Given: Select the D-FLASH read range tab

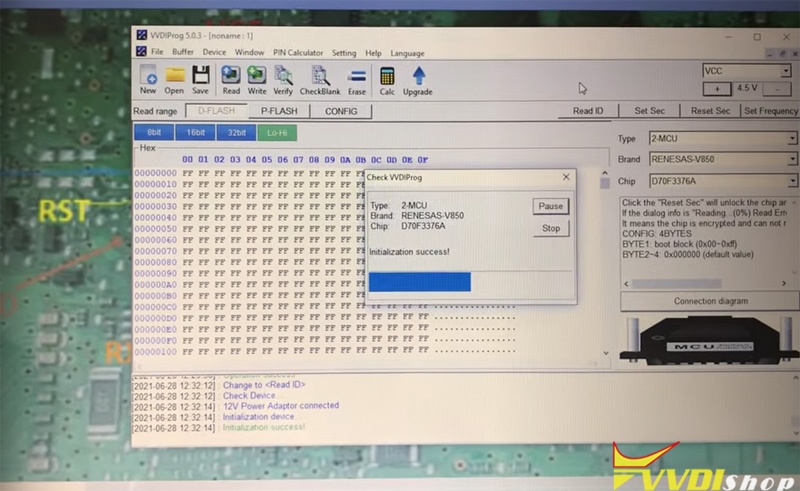Looking at the screenshot, I should coord(216,111).
